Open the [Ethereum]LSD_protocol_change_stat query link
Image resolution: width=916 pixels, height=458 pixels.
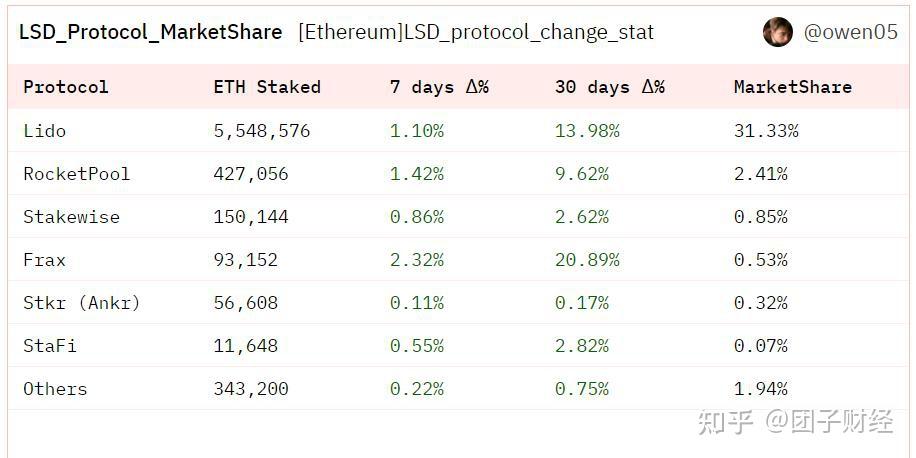click(476, 32)
